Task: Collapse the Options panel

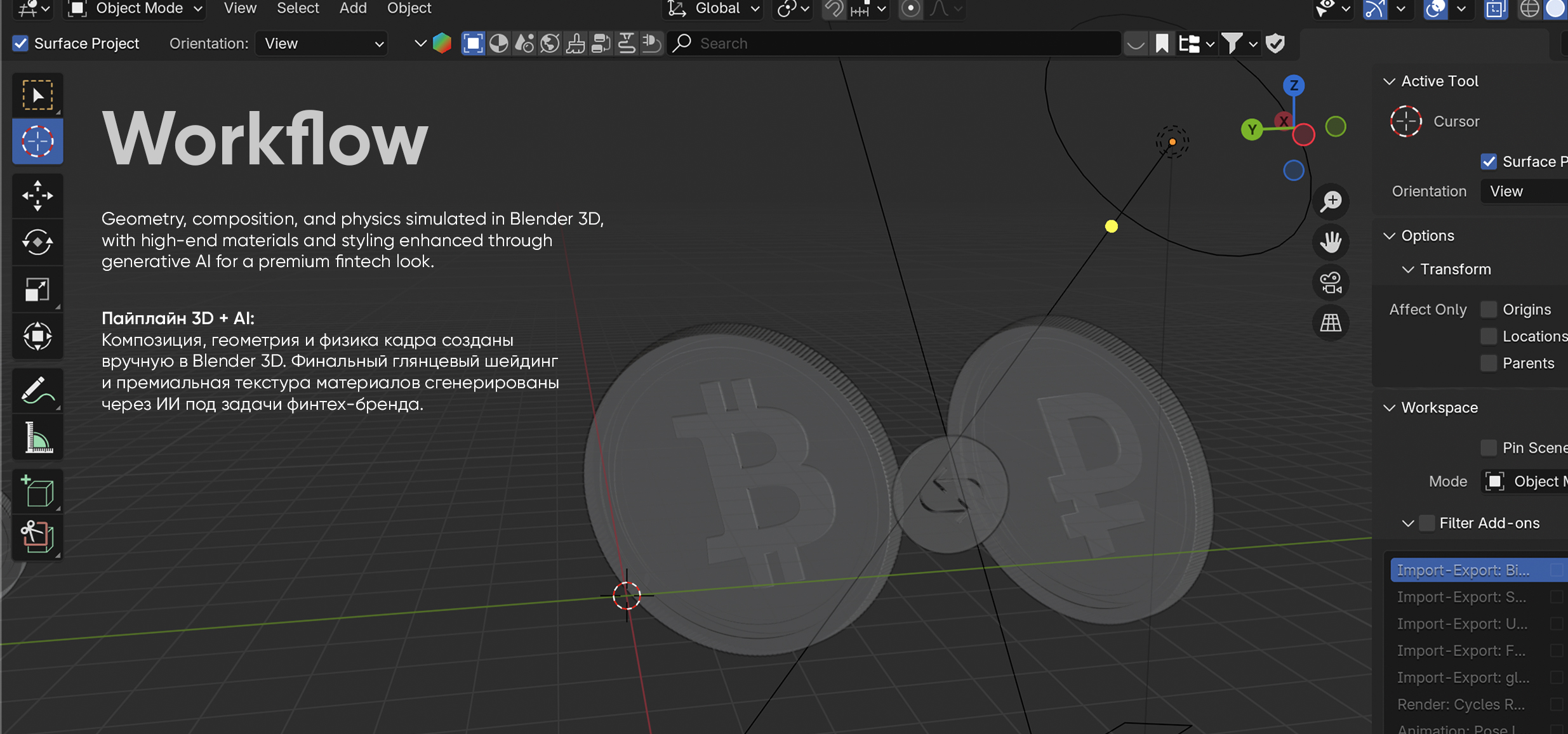Action: pos(1389,236)
